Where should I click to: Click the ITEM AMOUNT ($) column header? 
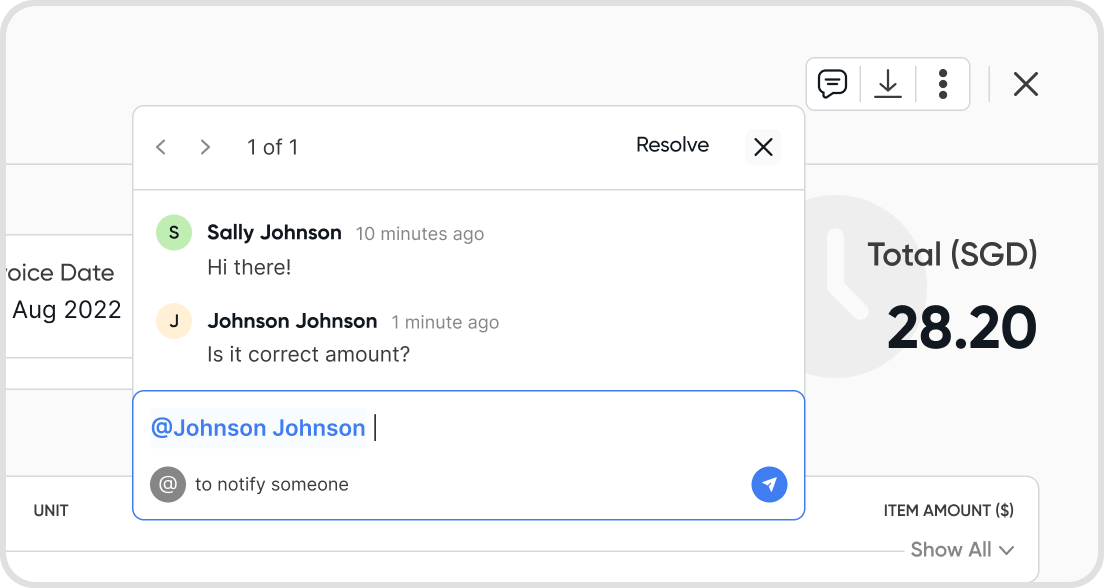coord(948,511)
